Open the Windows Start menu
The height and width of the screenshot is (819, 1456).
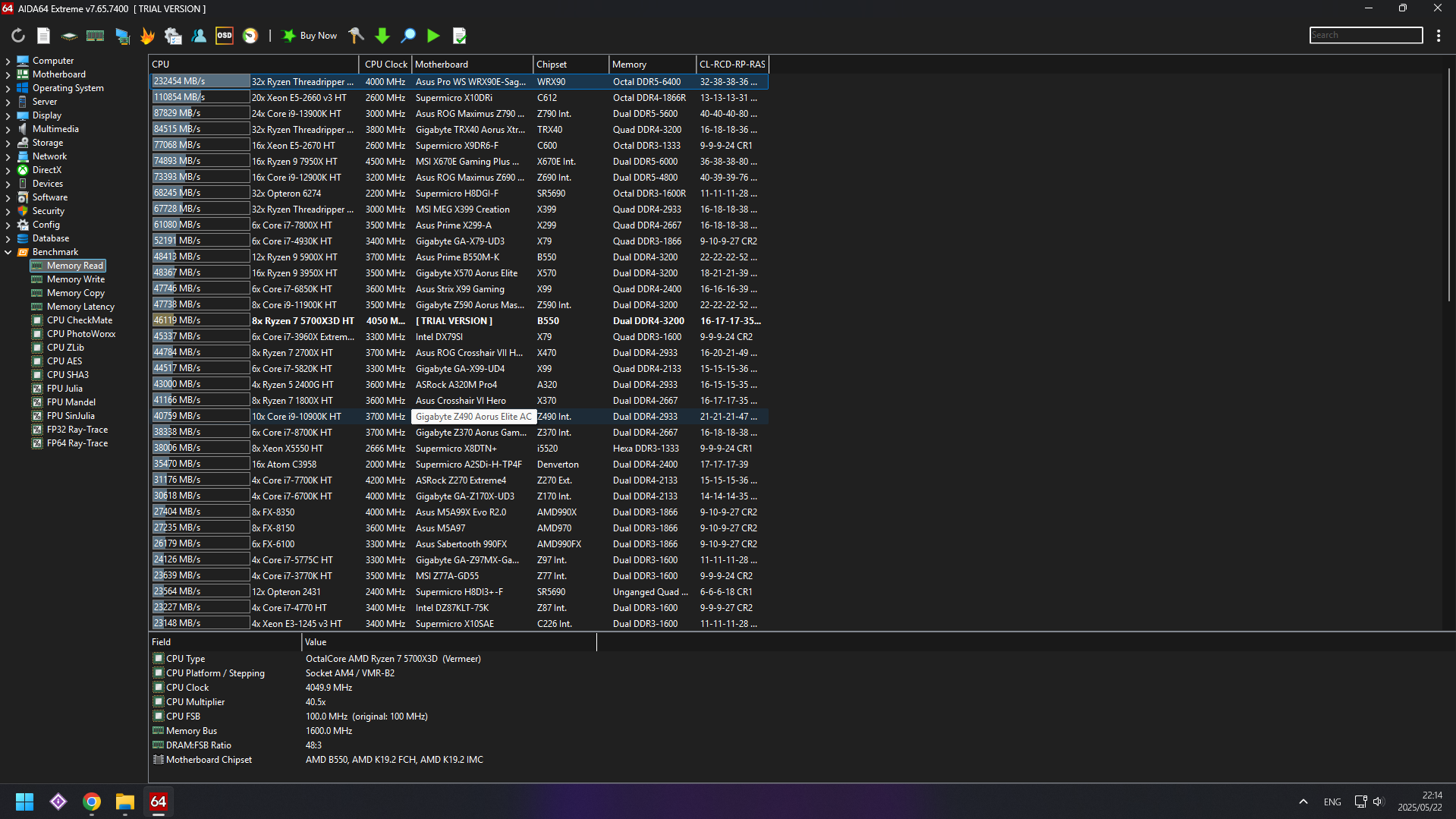tap(24, 802)
